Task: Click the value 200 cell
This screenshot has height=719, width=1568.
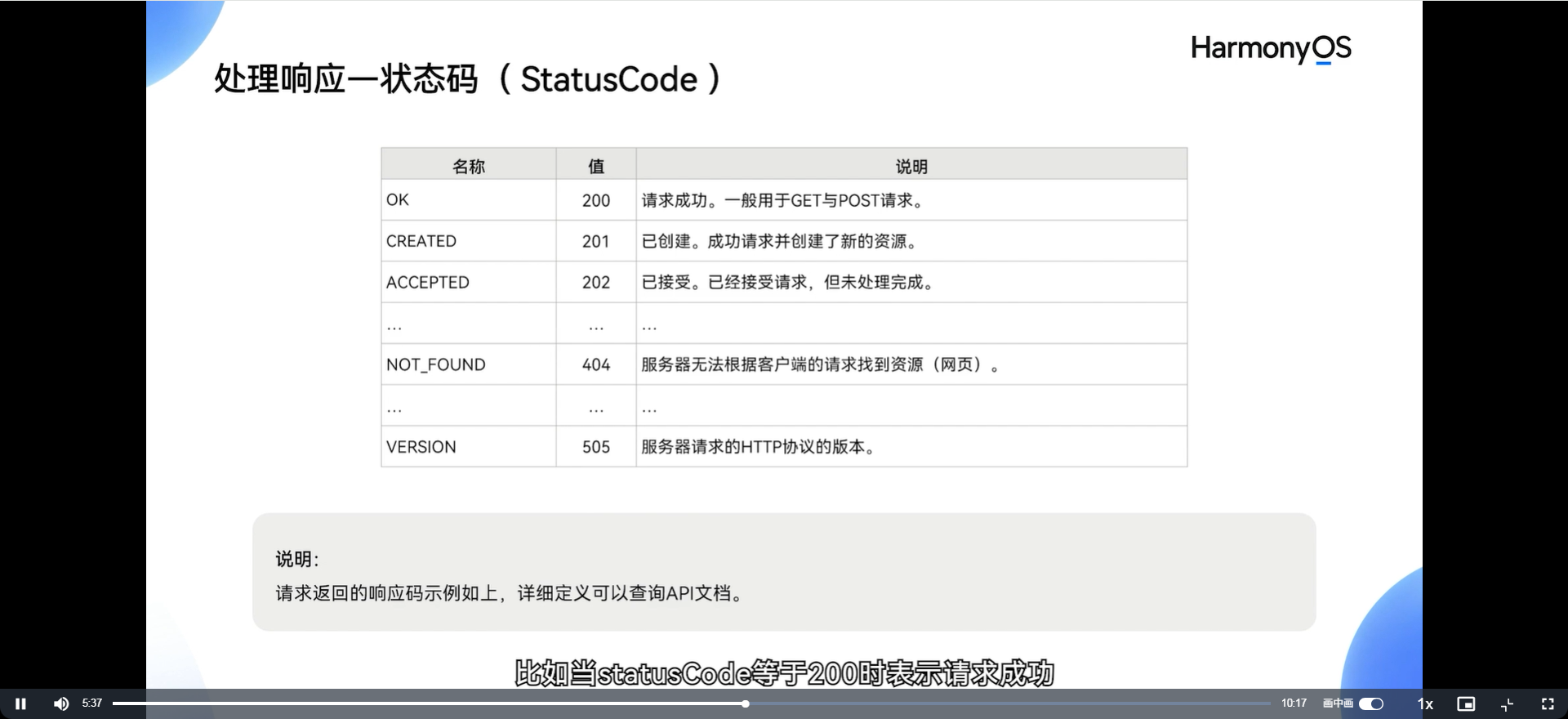Action: coord(596,200)
